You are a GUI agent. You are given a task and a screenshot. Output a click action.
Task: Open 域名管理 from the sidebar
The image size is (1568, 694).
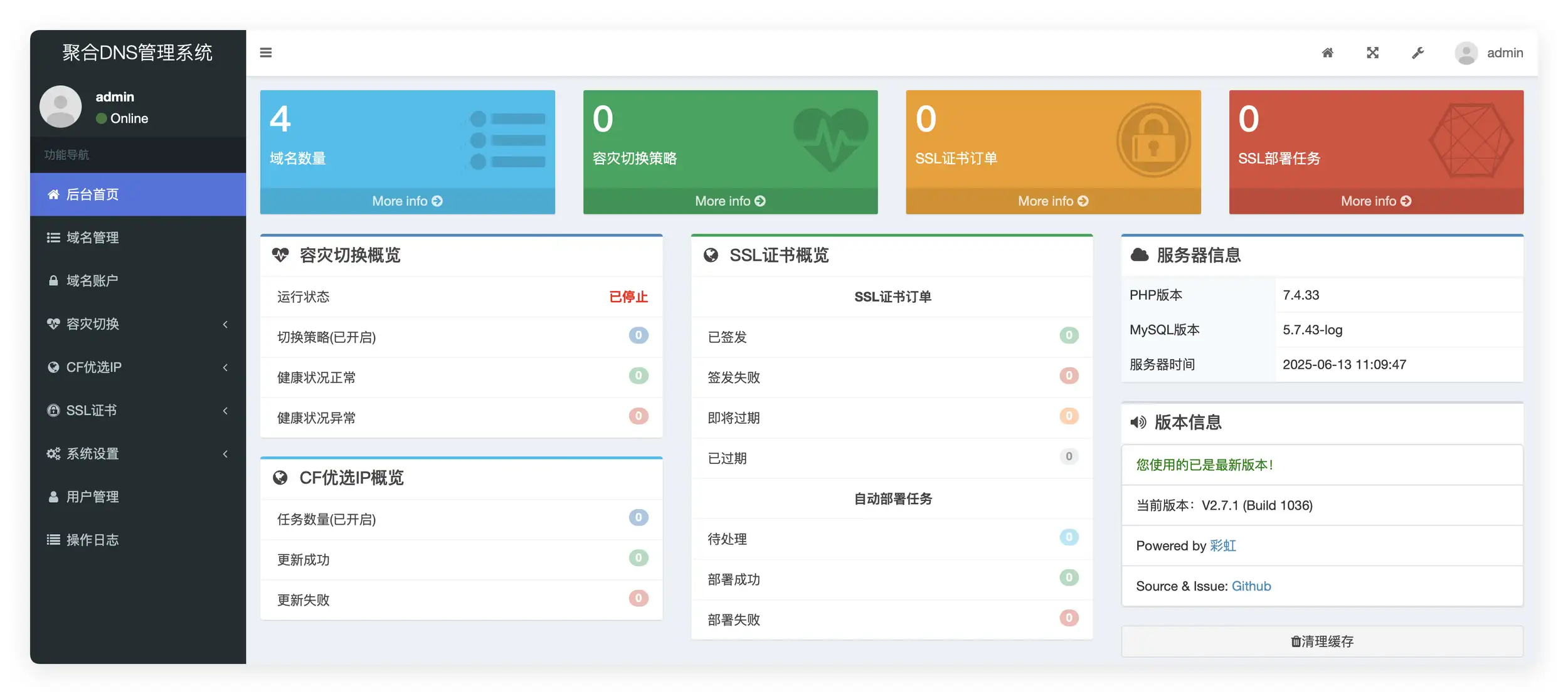tap(138, 238)
